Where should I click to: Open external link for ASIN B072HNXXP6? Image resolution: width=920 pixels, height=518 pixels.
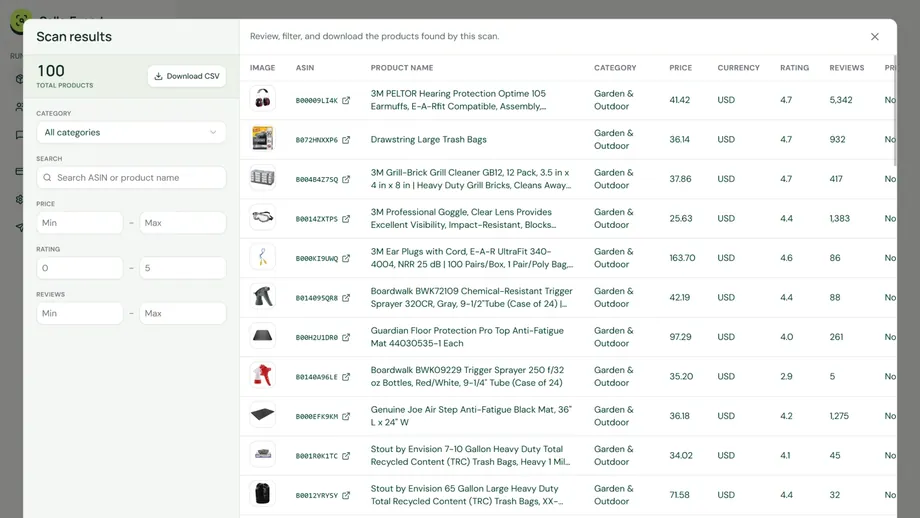pyautogui.click(x=346, y=140)
